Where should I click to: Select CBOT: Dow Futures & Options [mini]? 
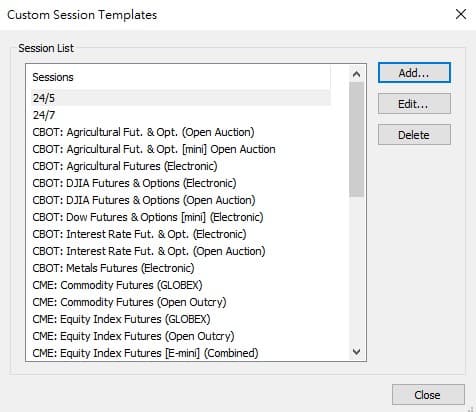click(x=148, y=217)
